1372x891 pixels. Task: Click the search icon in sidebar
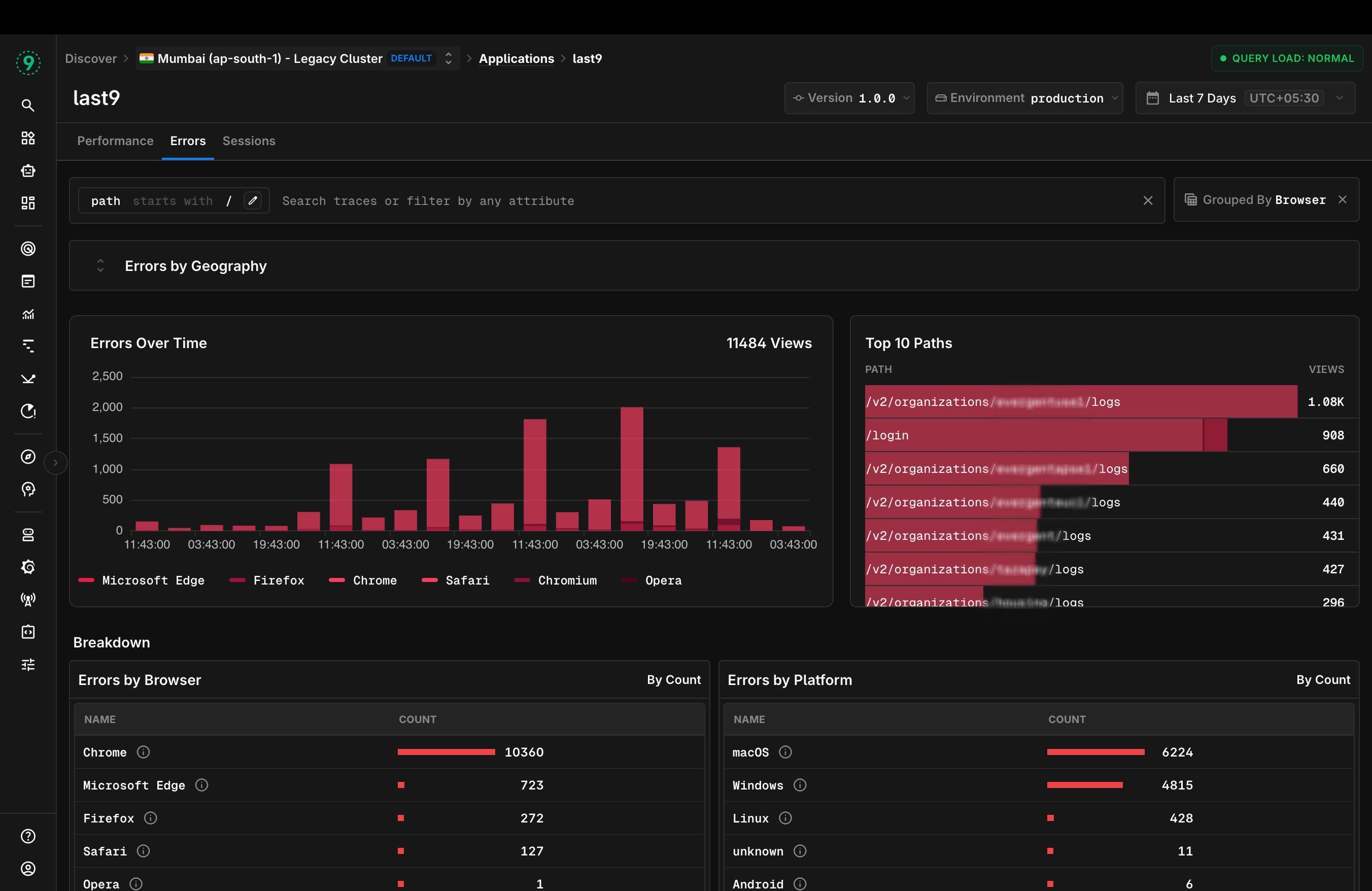tap(28, 106)
